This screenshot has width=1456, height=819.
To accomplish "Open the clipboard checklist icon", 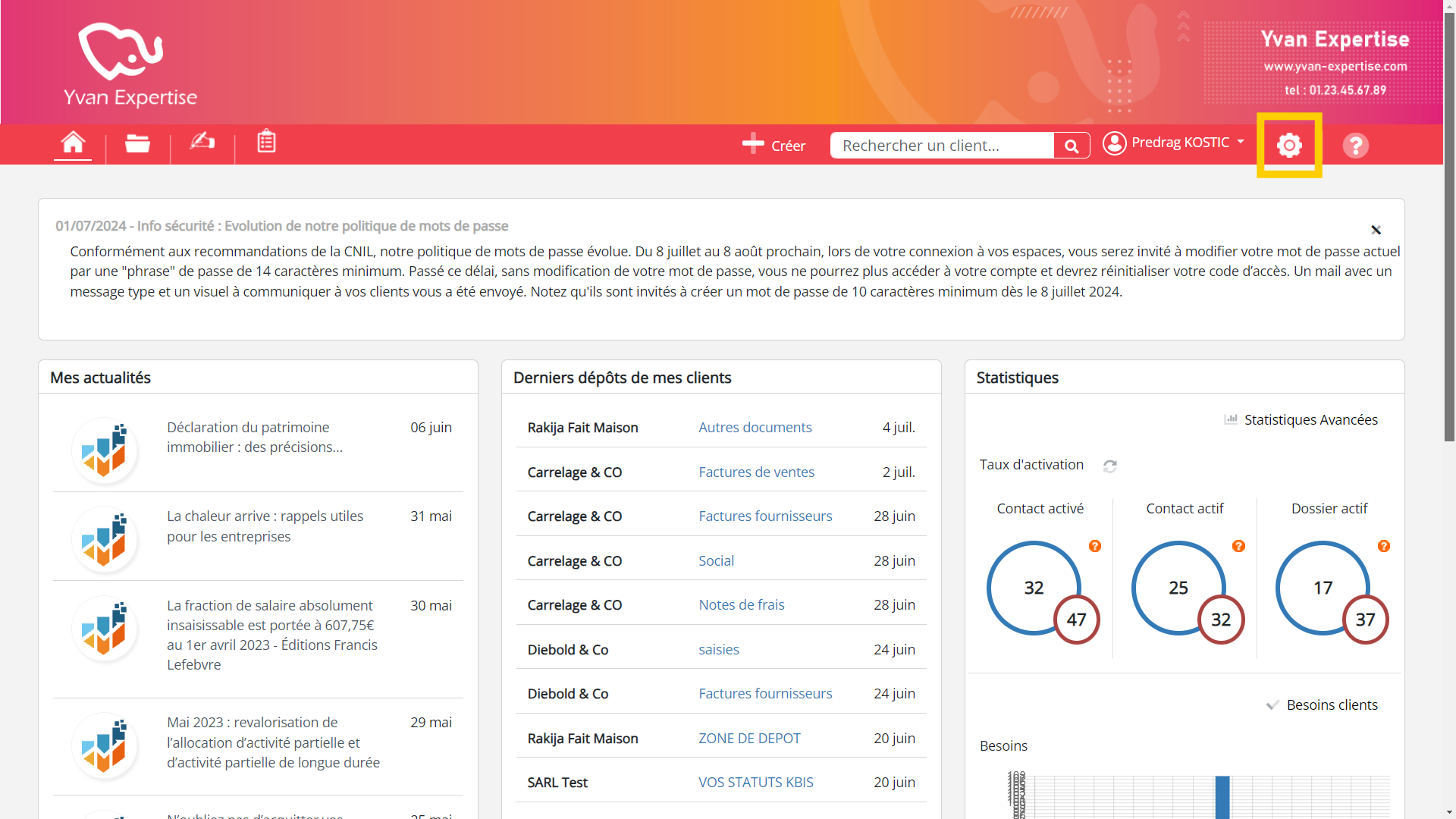I will point(266,142).
